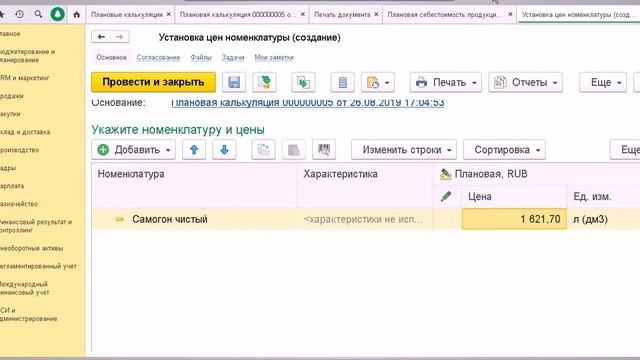Open Закупки section in sidebar
640x360 pixels.
tap(10, 114)
